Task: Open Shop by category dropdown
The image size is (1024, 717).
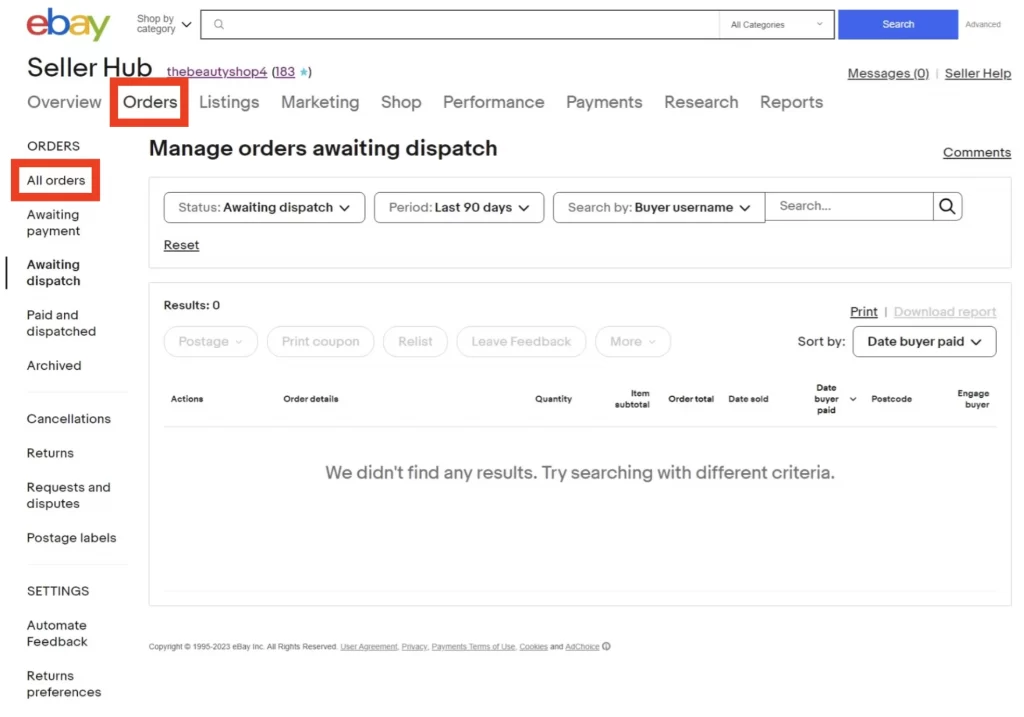Action: click(164, 24)
